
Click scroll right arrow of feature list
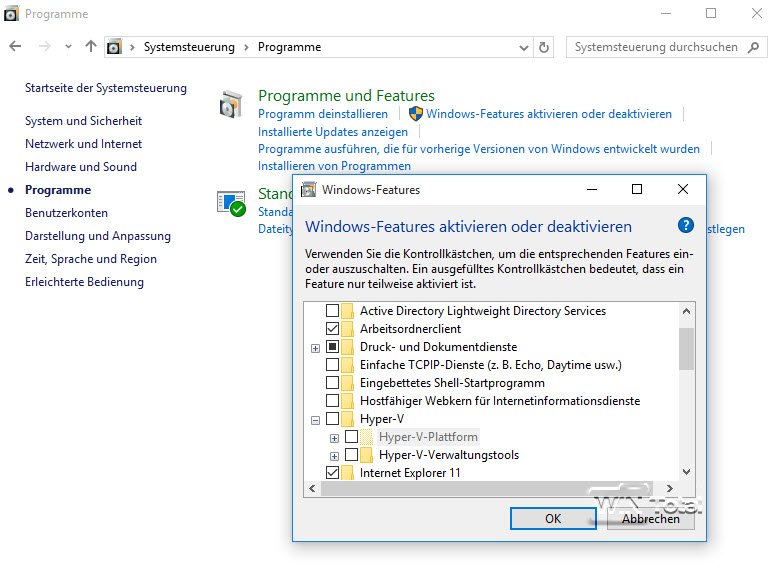pyautogui.click(x=670, y=488)
